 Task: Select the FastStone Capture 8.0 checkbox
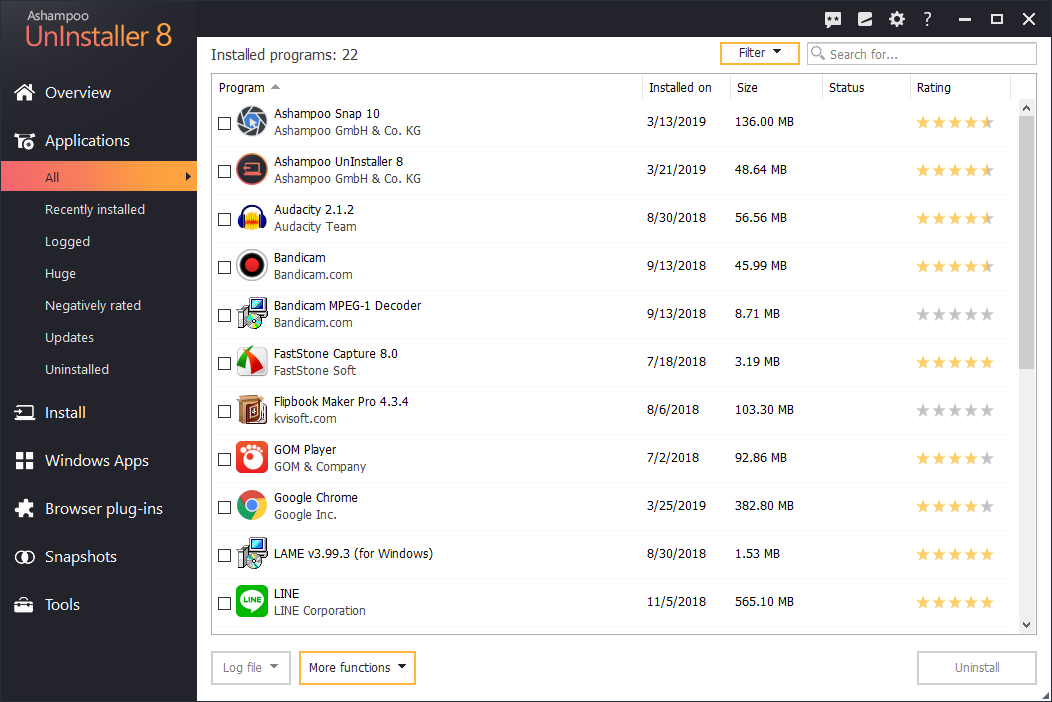tap(224, 363)
